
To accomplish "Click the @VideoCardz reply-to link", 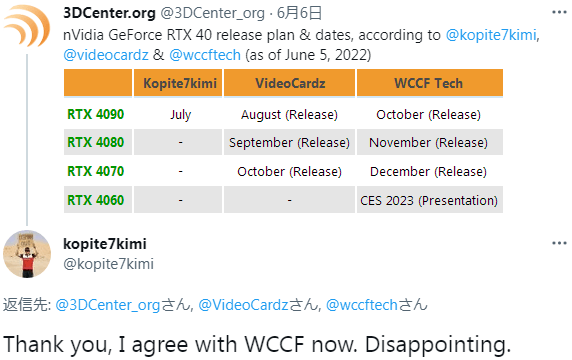I will (x=243, y=305).
